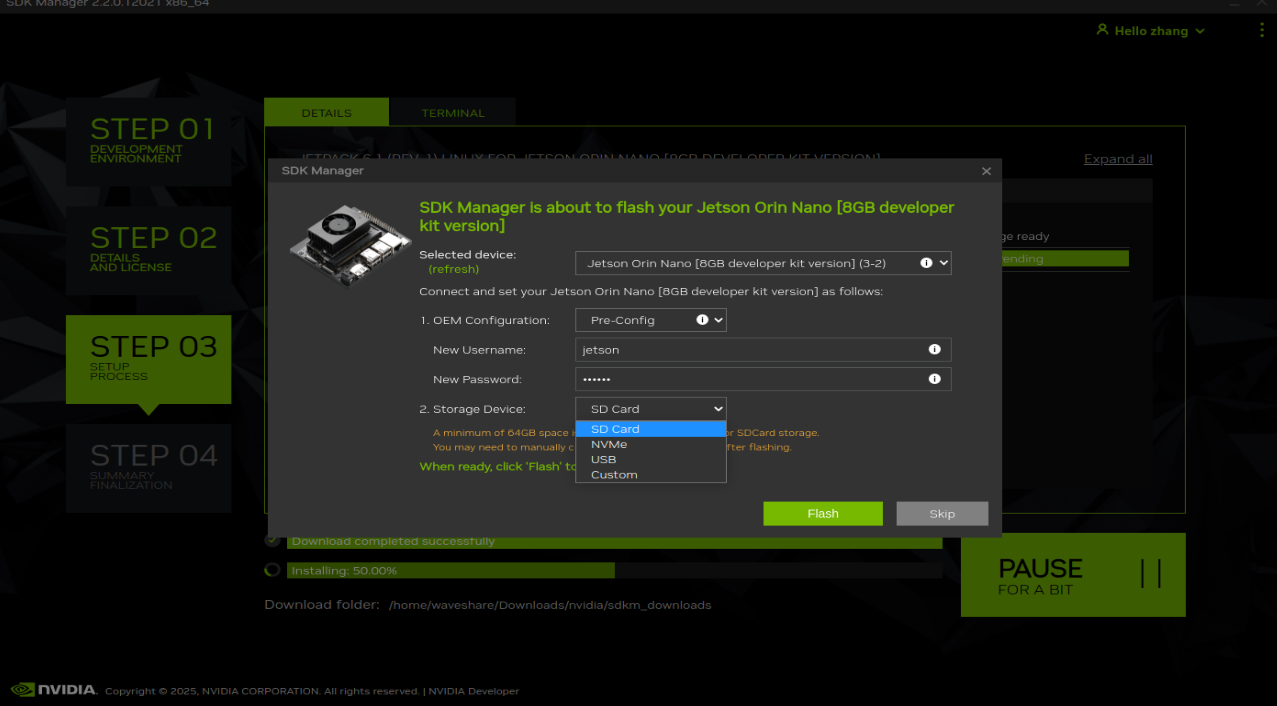Click the '2. Storage Device:' label

[472, 409]
